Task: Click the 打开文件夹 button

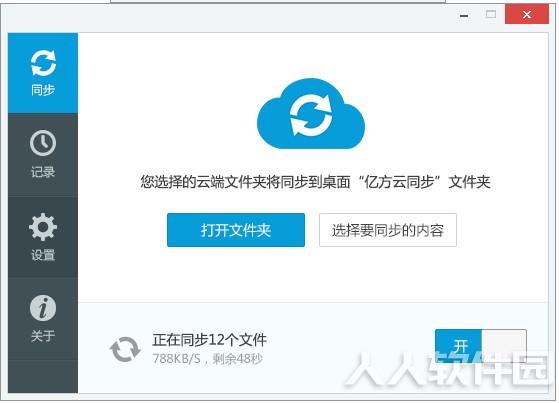Action: point(236,230)
